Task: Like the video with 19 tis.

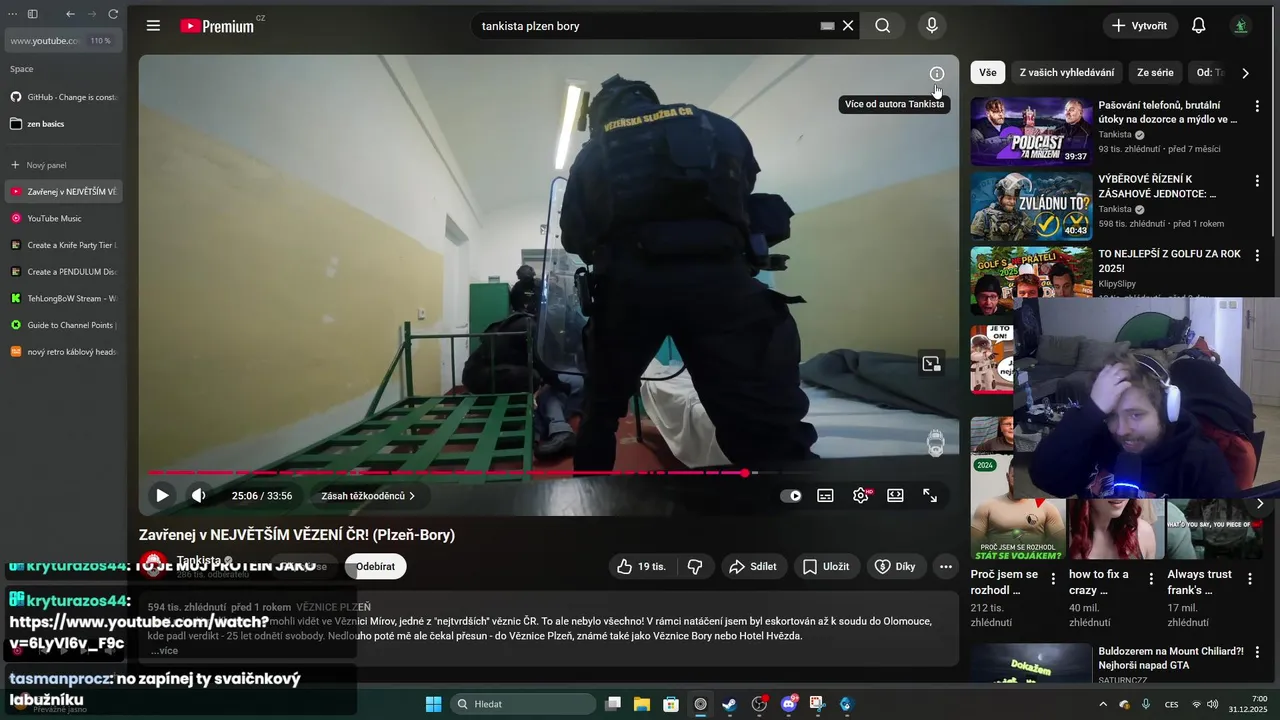Action: pyautogui.click(x=641, y=566)
